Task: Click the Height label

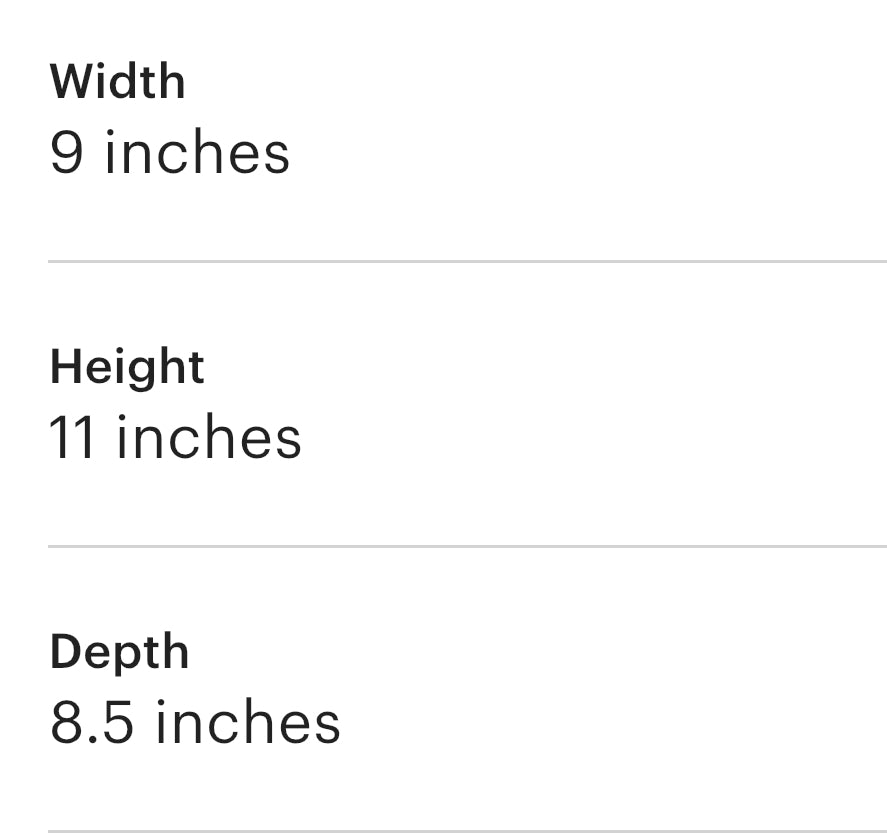Action: click(127, 368)
